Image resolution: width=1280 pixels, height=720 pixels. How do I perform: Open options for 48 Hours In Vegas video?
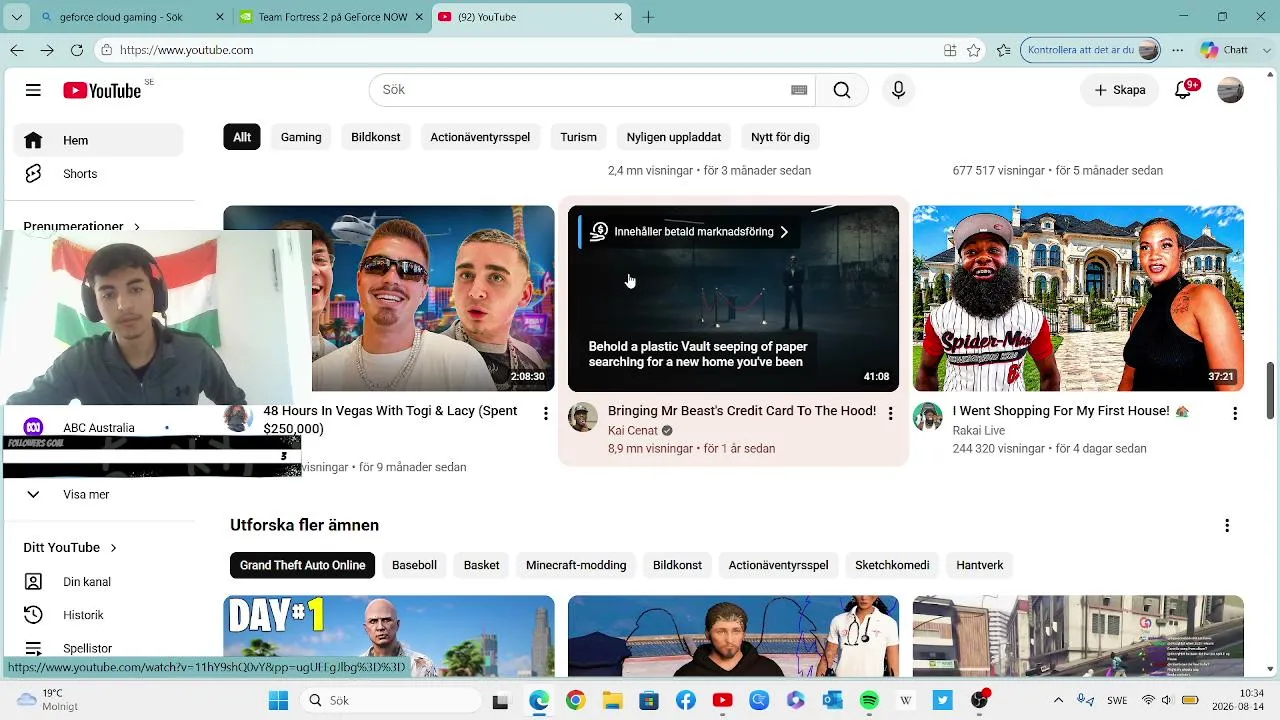tap(545, 414)
